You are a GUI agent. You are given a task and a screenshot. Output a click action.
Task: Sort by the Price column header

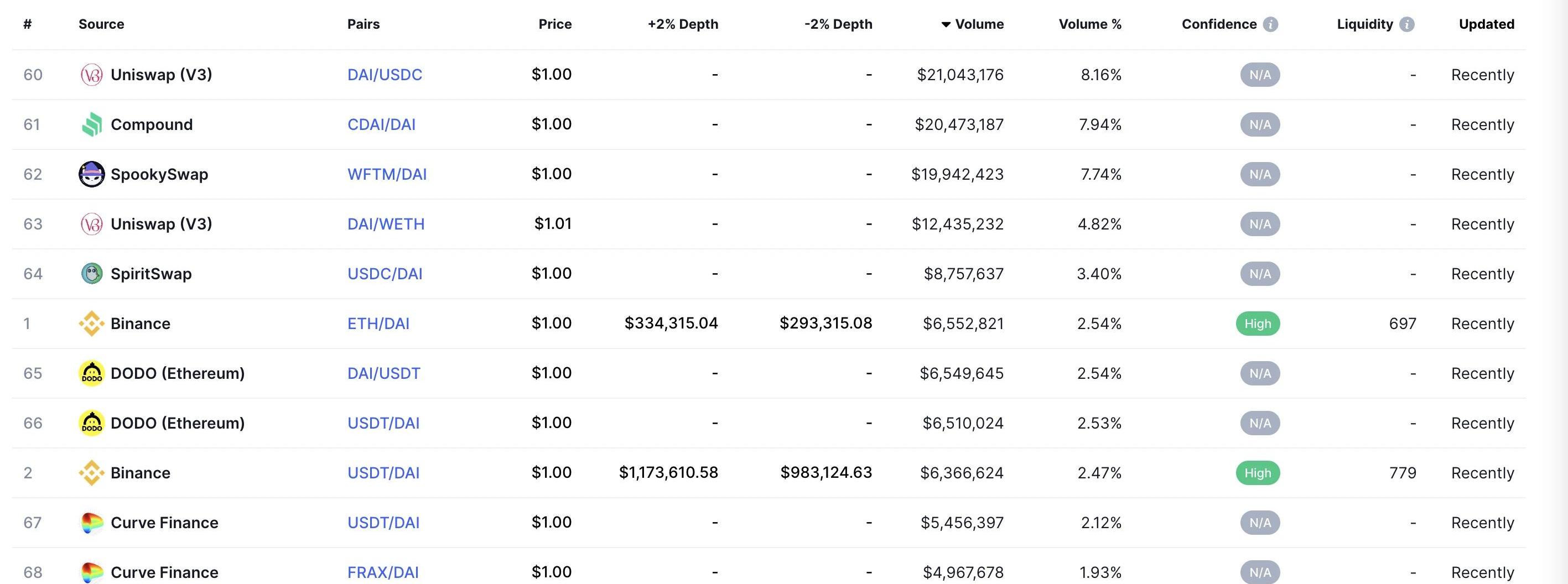point(555,24)
